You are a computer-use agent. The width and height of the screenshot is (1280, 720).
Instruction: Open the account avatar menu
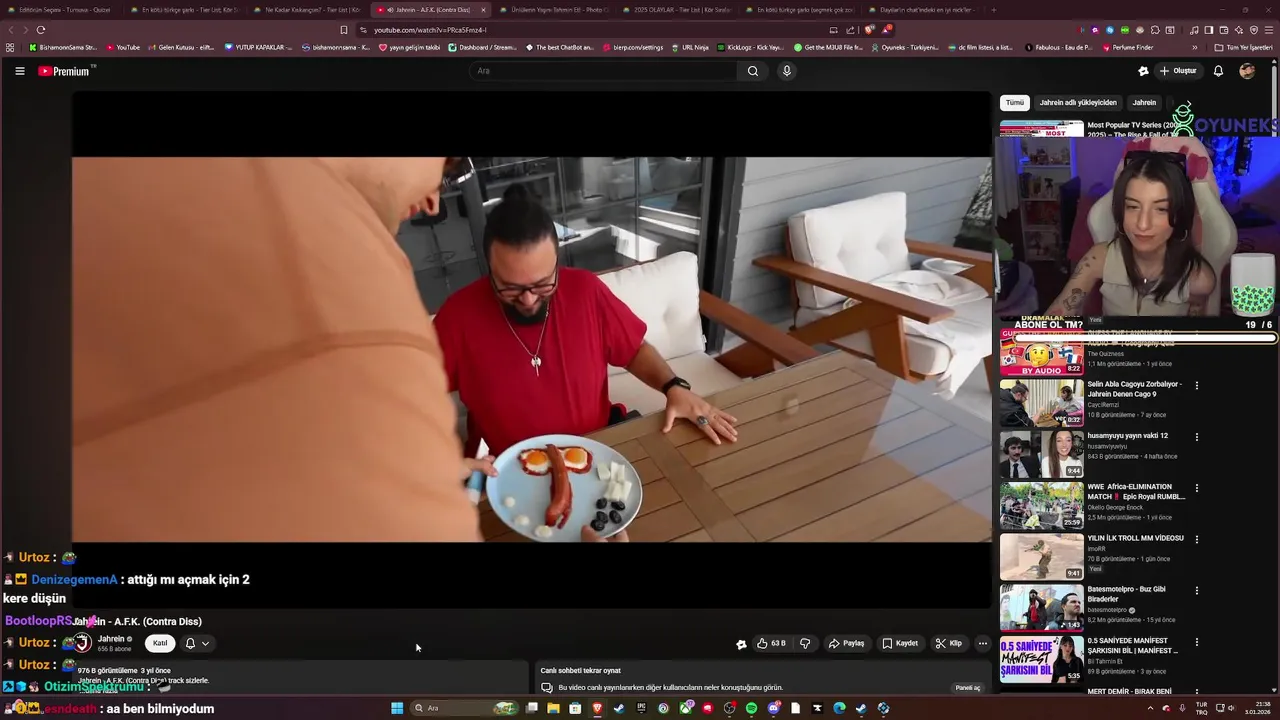1247,71
